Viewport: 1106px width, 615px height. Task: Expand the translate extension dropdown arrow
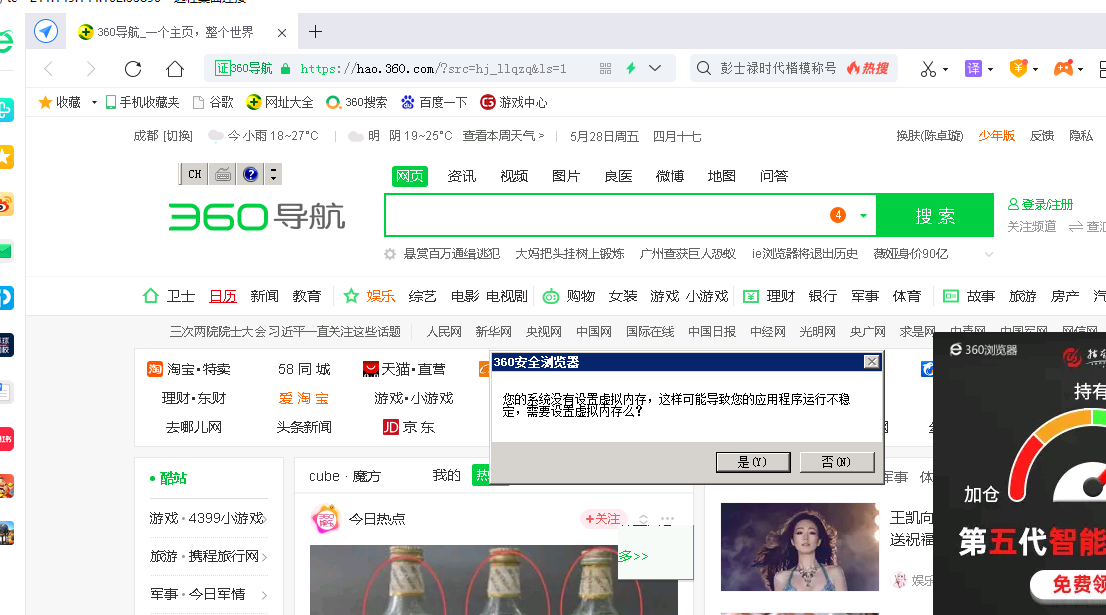point(990,69)
